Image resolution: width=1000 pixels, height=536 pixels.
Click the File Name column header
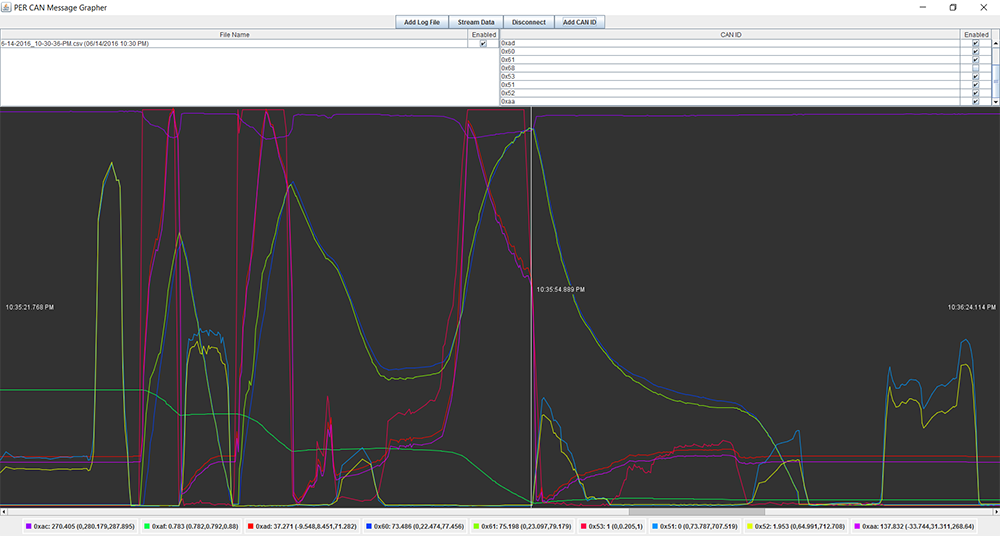point(234,34)
